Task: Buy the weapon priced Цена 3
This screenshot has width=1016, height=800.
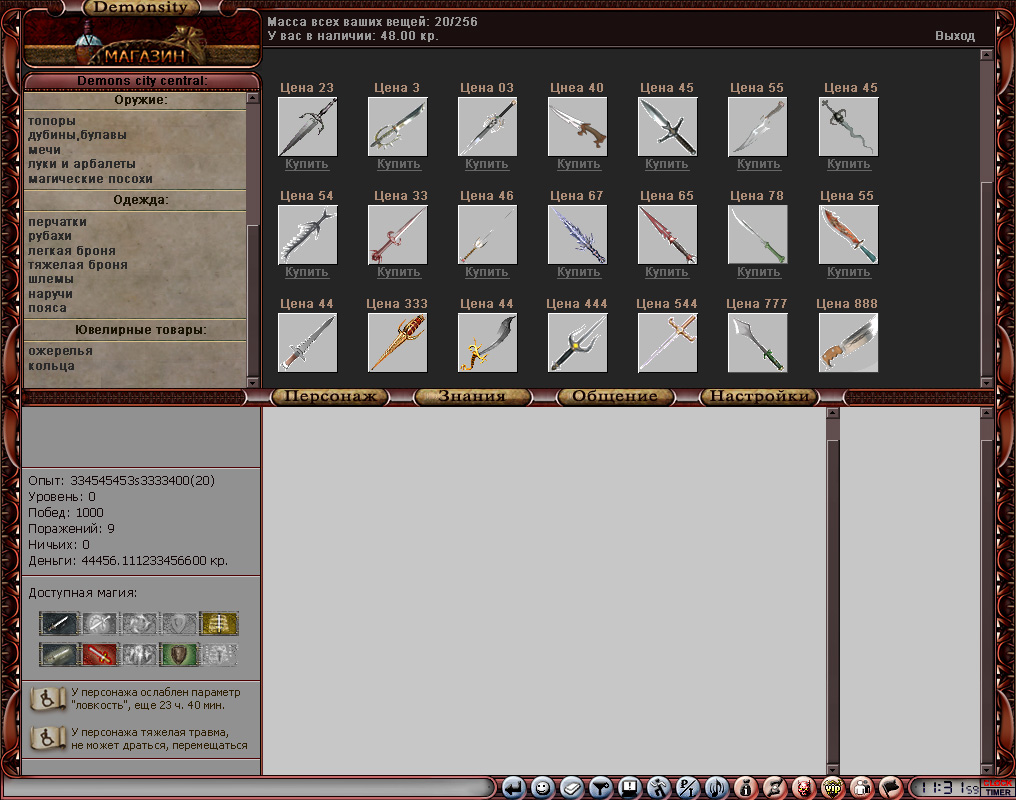Action: click(x=398, y=164)
